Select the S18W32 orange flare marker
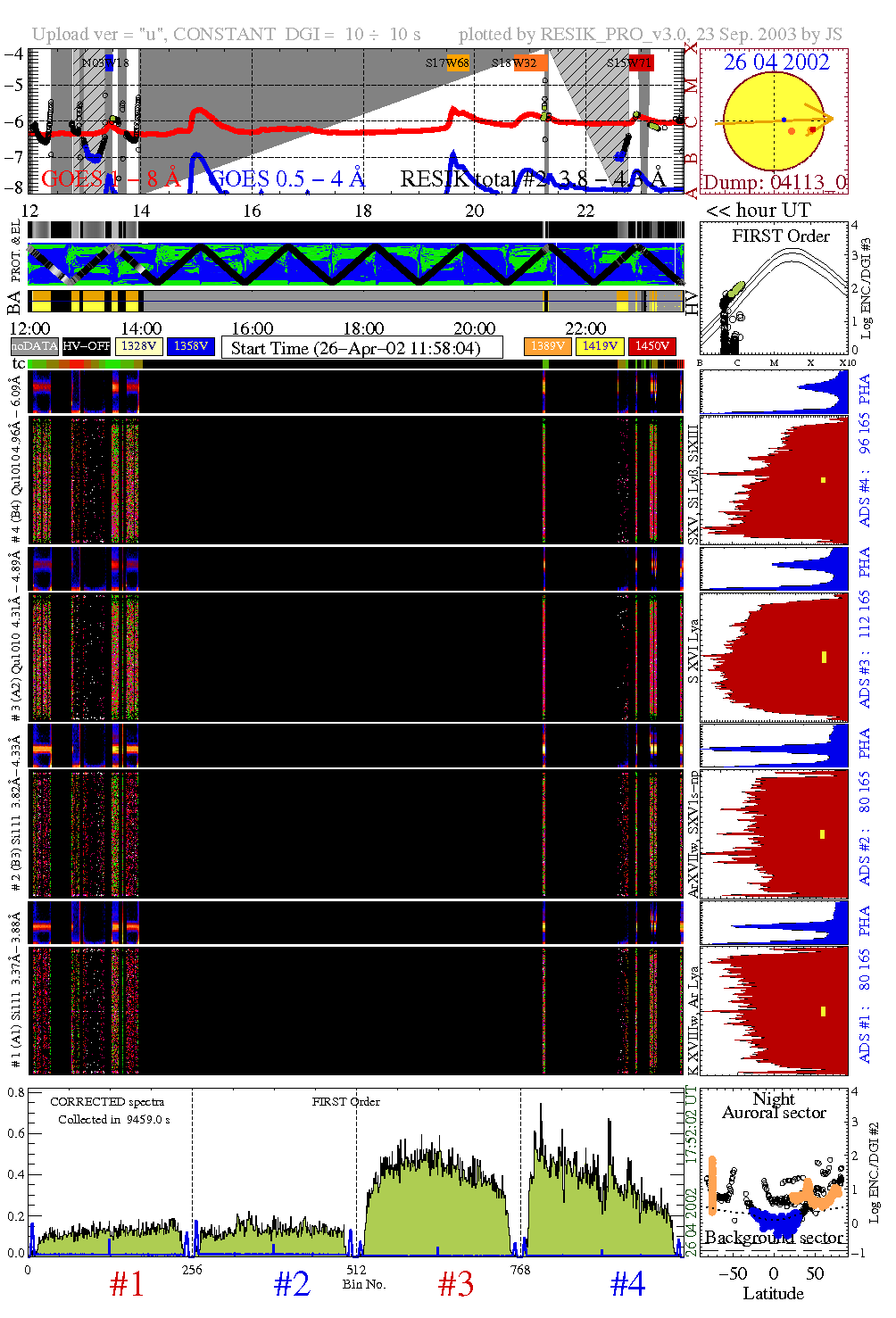Image resolution: width=896 pixels, height=1318 pixels. (x=524, y=62)
